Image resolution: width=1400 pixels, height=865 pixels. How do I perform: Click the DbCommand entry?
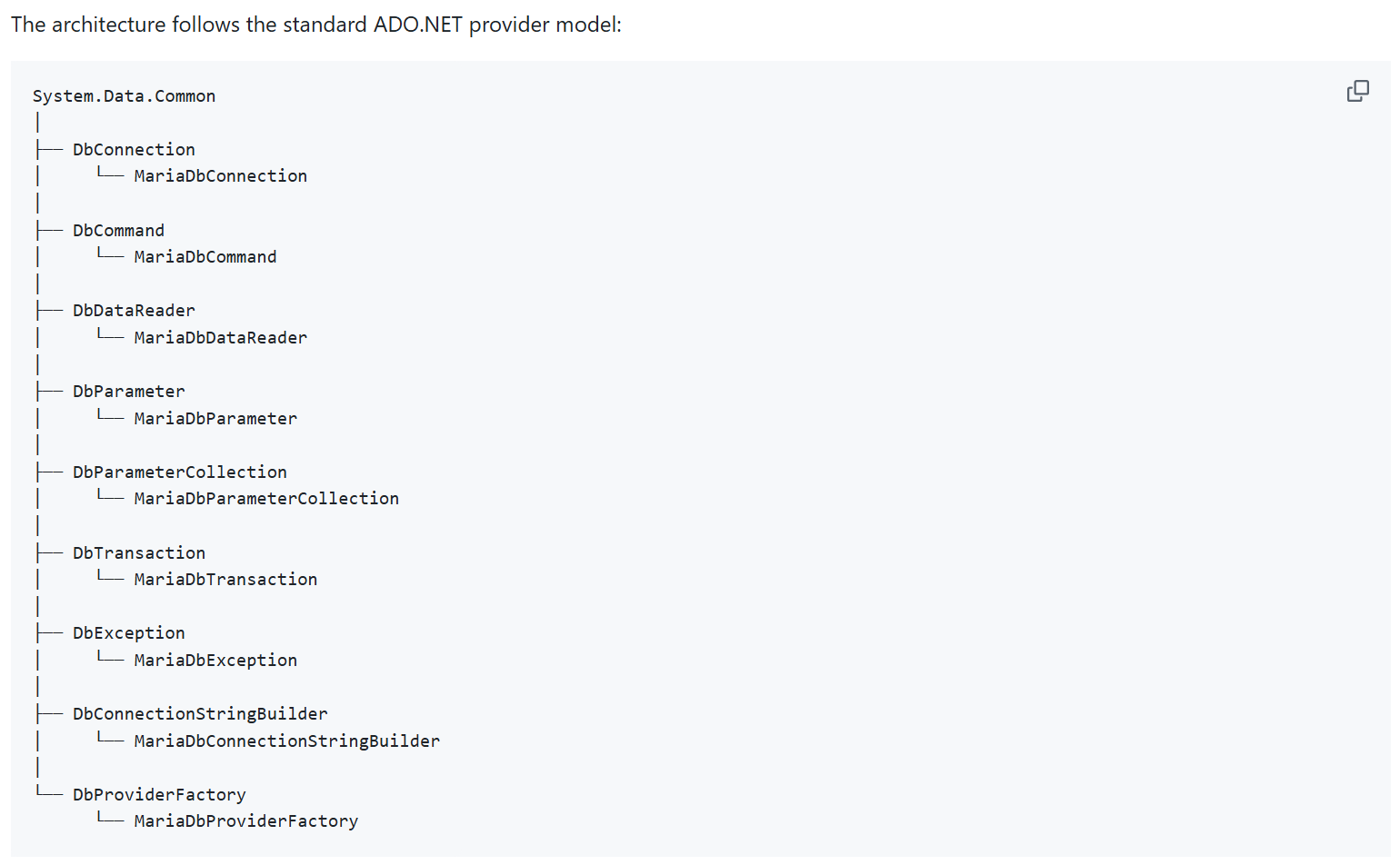click(x=118, y=231)
